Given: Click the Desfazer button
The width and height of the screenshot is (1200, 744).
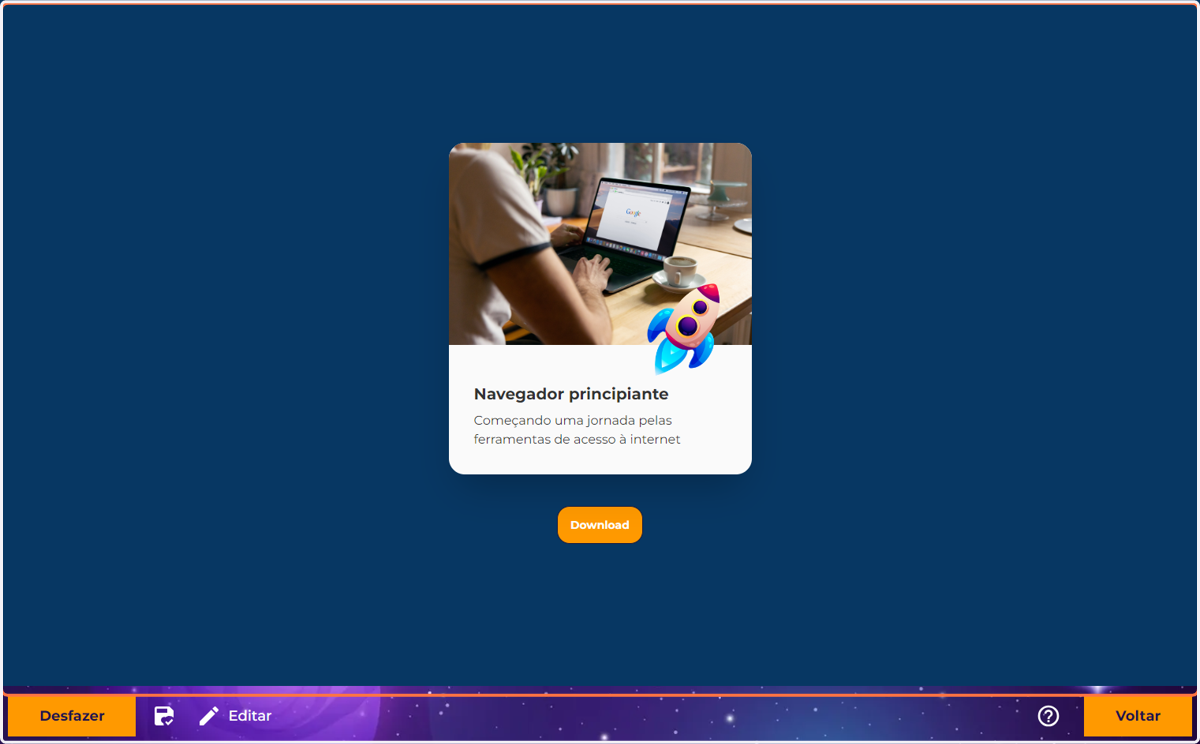Looking at the screenshot, I should coord(72,716).
